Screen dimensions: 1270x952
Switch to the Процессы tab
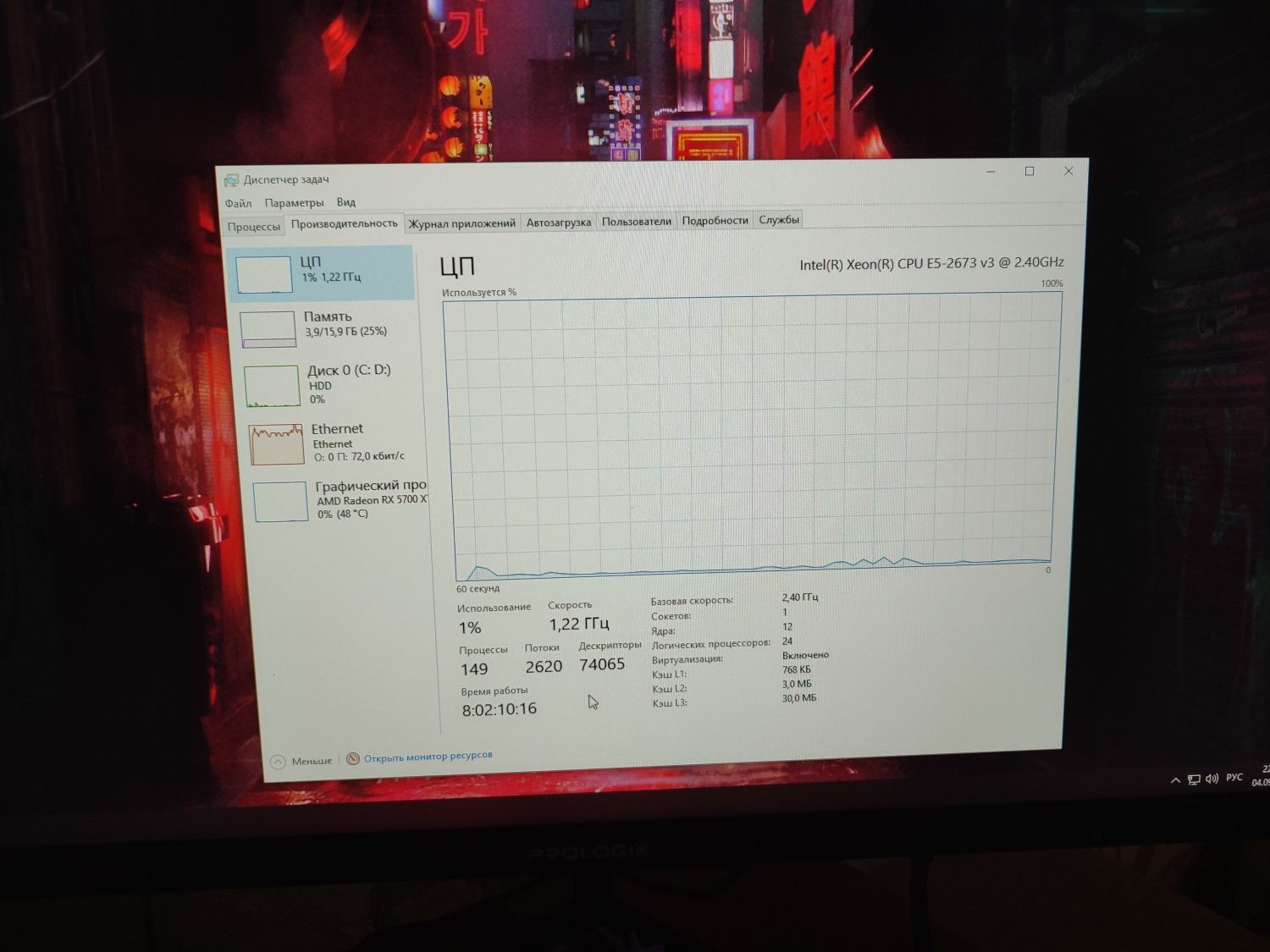coord(253,226)
